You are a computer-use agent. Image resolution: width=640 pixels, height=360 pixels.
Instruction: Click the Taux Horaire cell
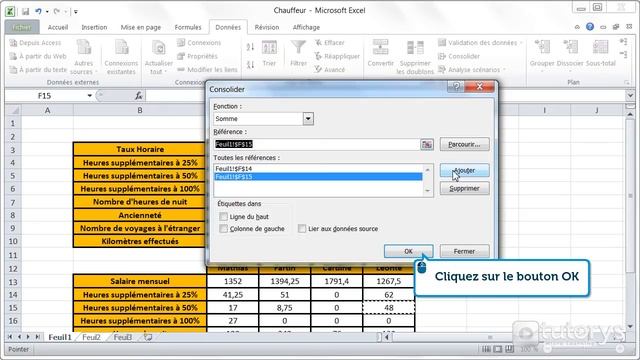click(140, 149)
